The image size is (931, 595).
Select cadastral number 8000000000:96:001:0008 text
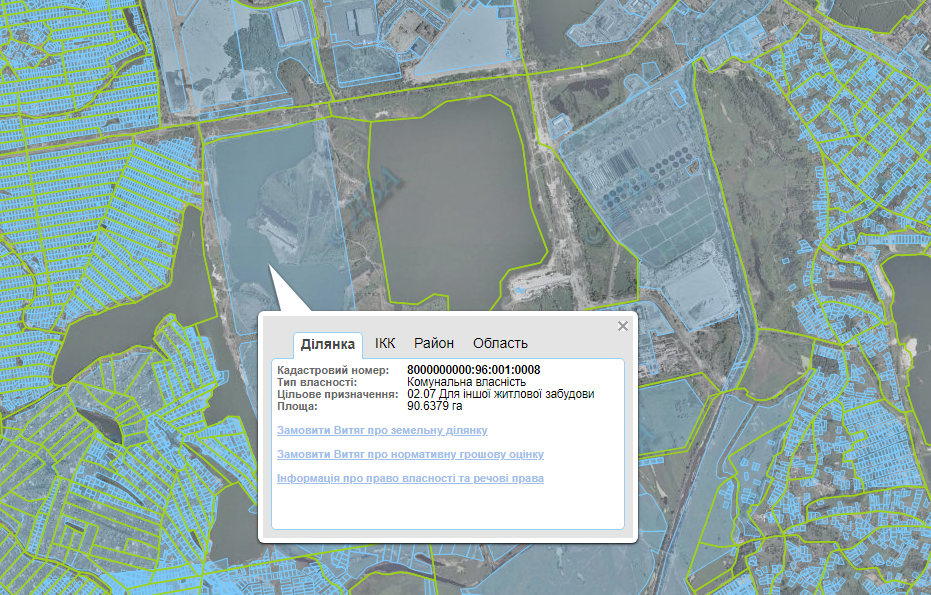point(474,370)
